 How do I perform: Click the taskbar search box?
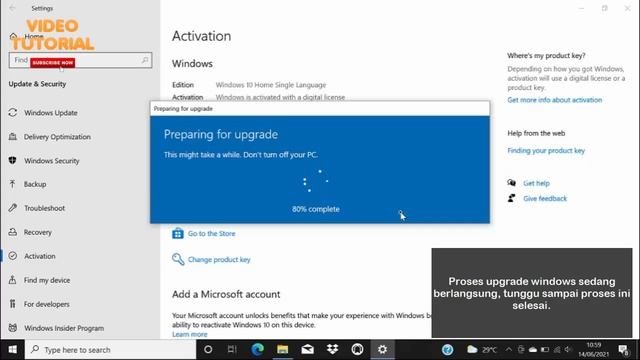coord(111,350)
